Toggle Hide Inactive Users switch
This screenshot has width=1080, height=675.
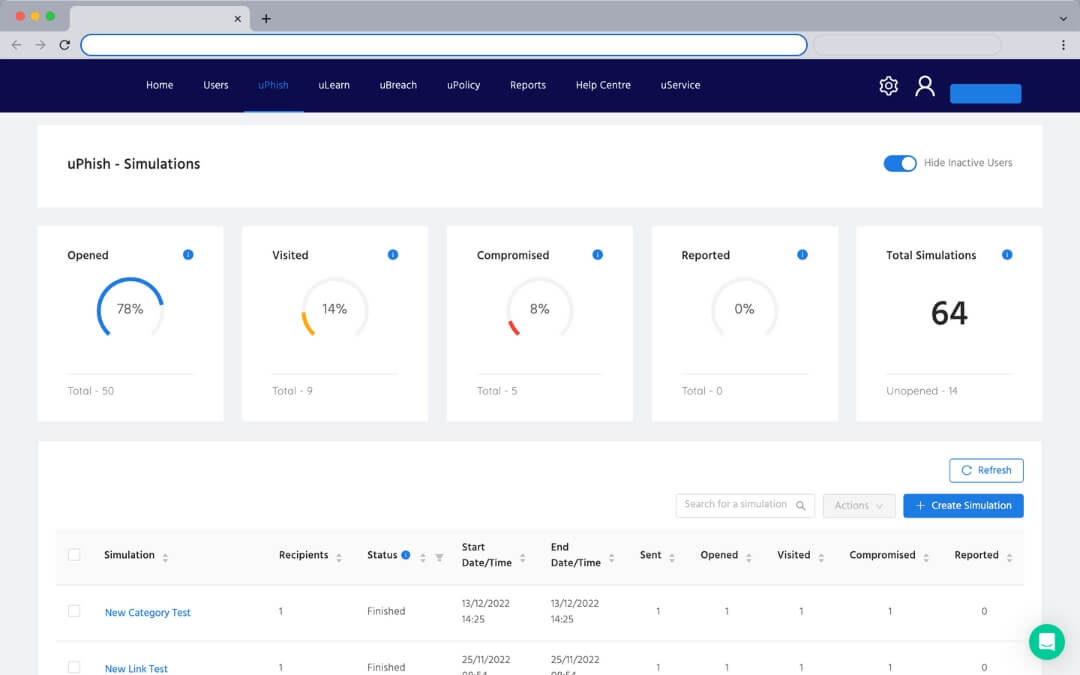(x=899, y=163)
